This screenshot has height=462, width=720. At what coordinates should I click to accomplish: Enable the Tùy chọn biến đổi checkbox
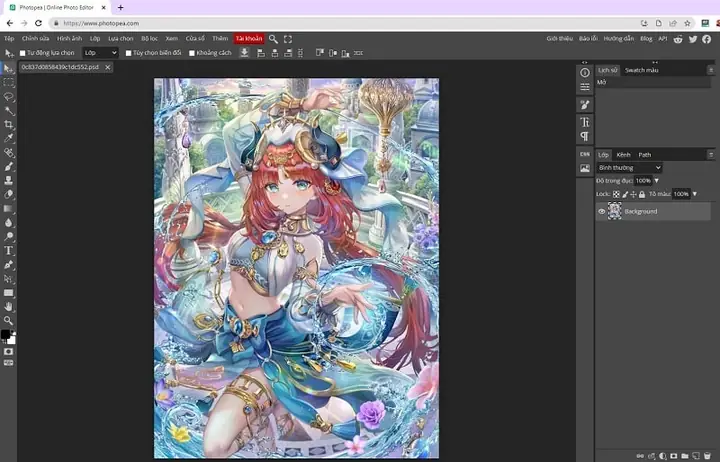tap(129, 53)
